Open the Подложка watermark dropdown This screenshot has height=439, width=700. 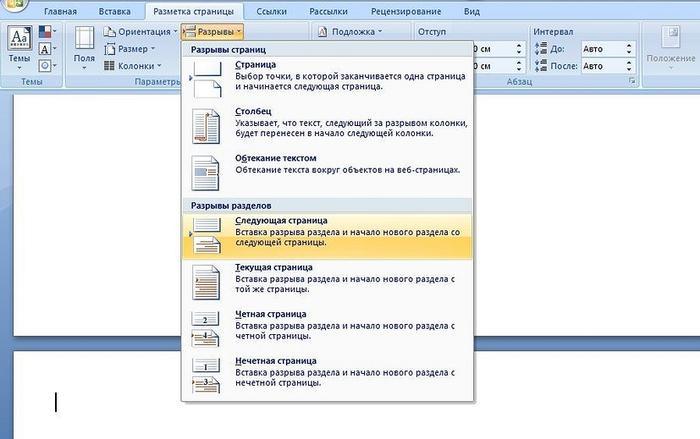[x=351, y=32]
